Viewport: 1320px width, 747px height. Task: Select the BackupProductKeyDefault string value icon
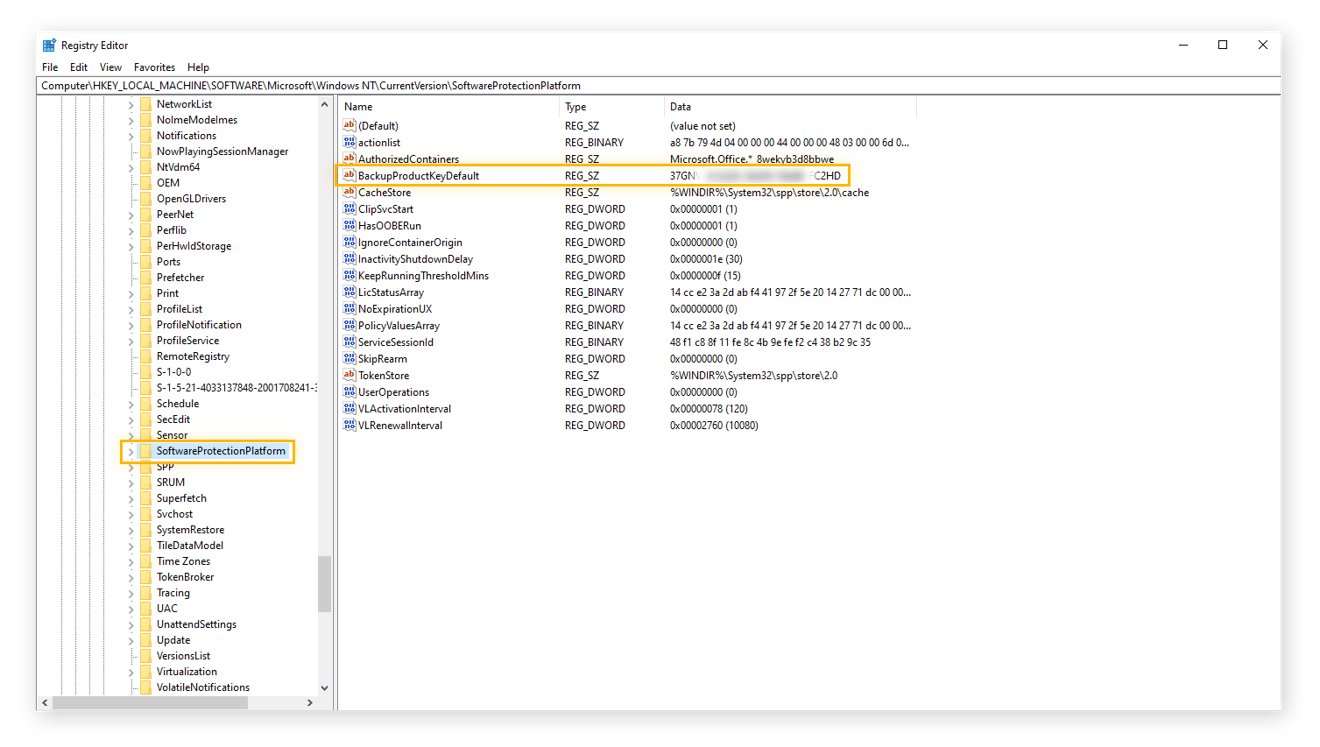click(x=348, y=175)
